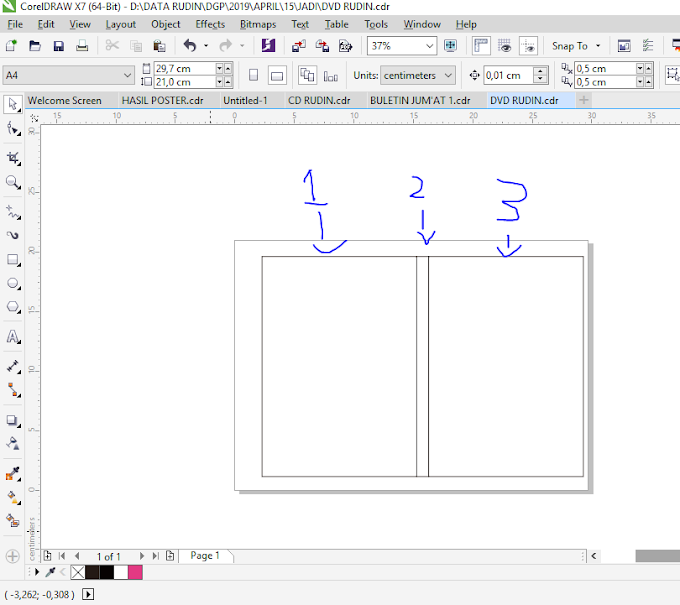The width and height of the screenshot is (680, 605).
Task: Select the Polygon tool
Action: point(13,307)
